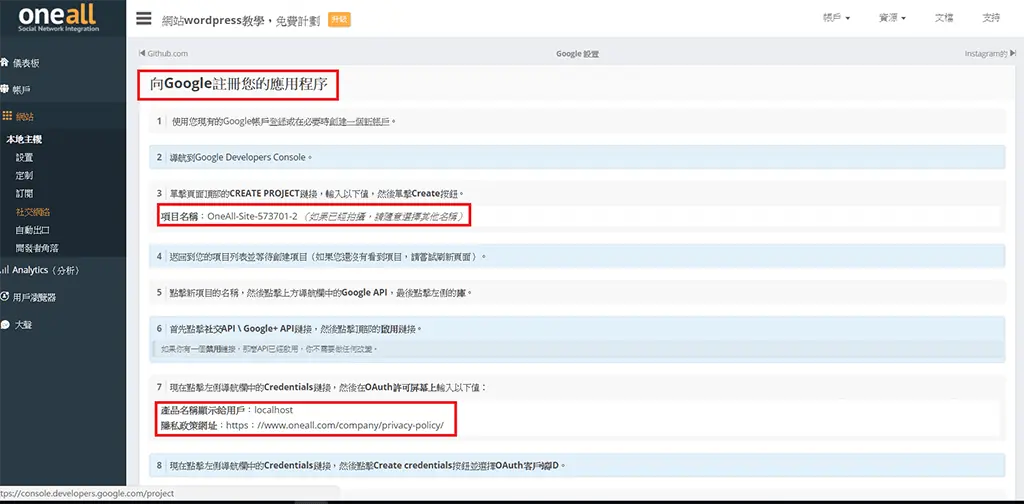Open Google Developers Console link in step 2
This screenshot has height=504, width=1024.
click(x=251, y=157)
